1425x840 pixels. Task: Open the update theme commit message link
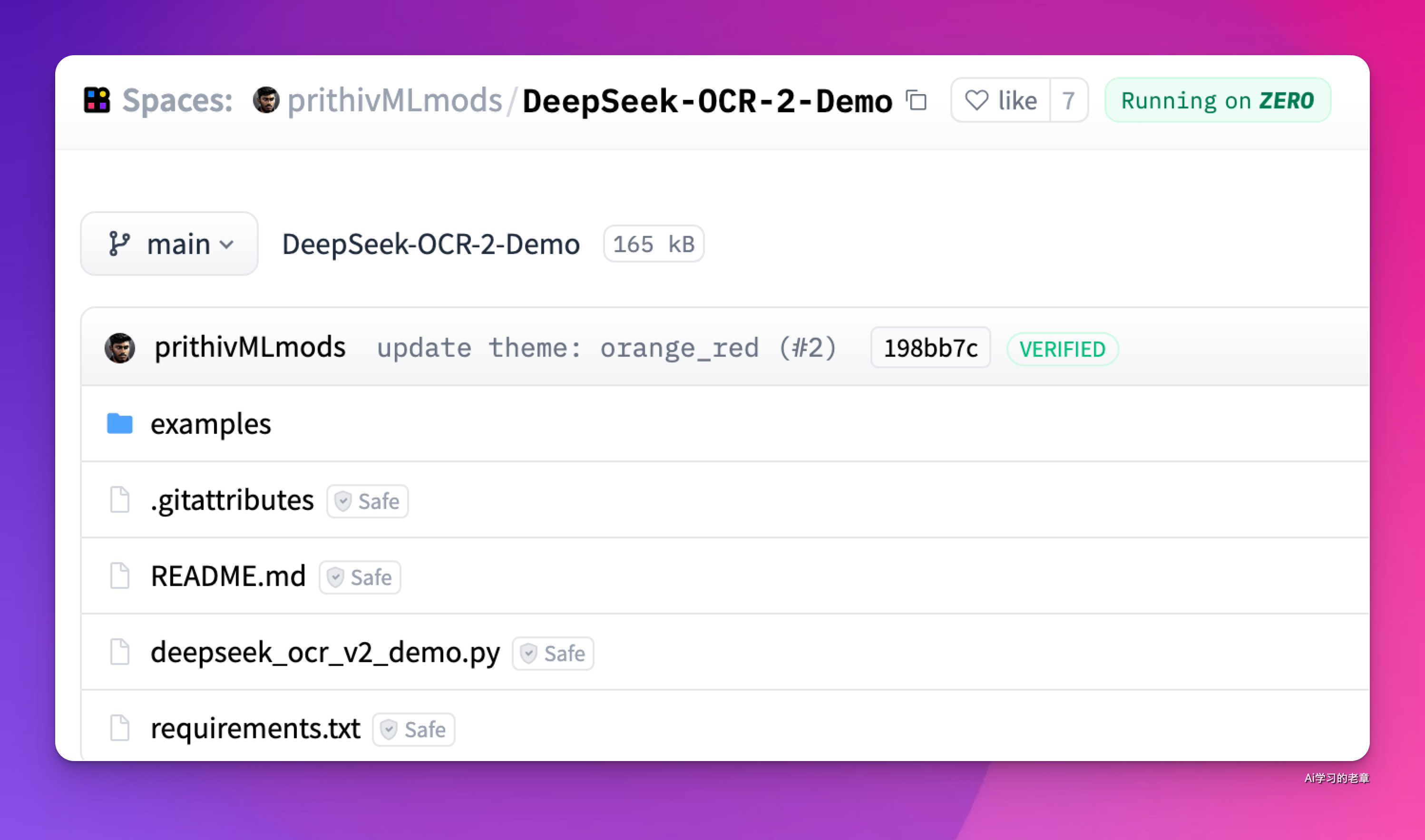click(606, 348)
